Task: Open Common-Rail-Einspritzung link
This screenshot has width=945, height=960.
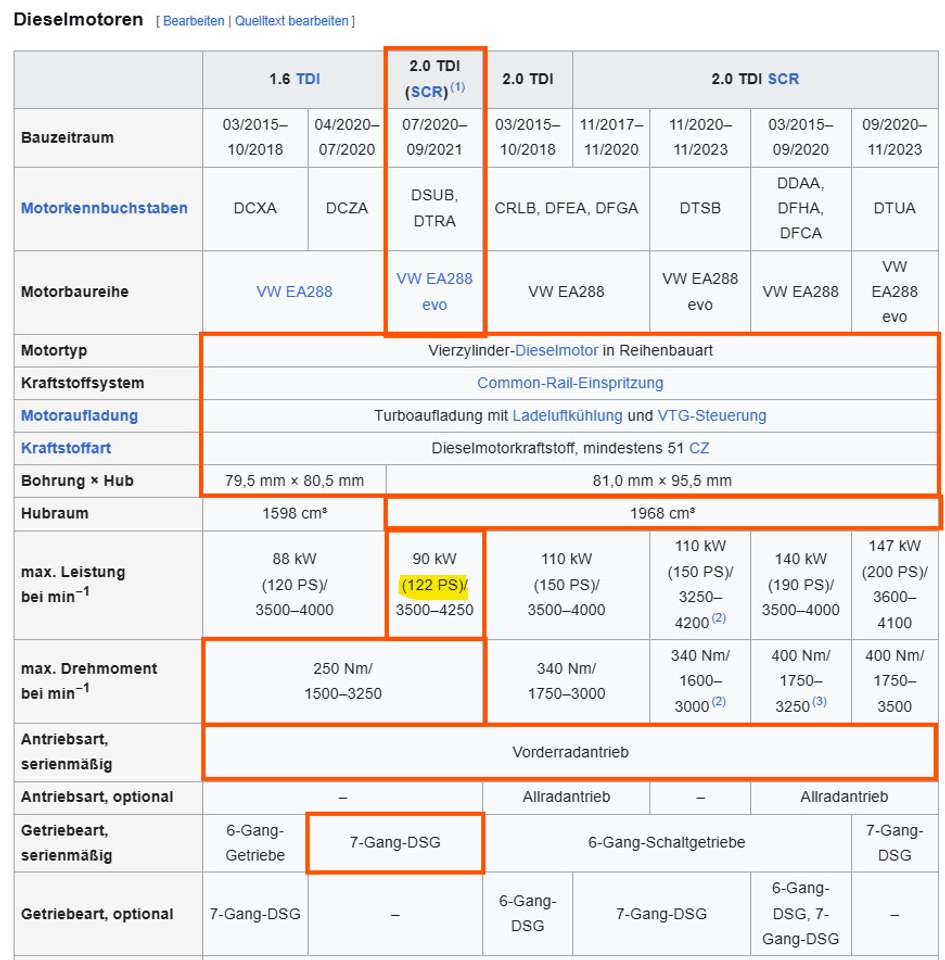Action: pyautogui.click(x=570, y=383)
